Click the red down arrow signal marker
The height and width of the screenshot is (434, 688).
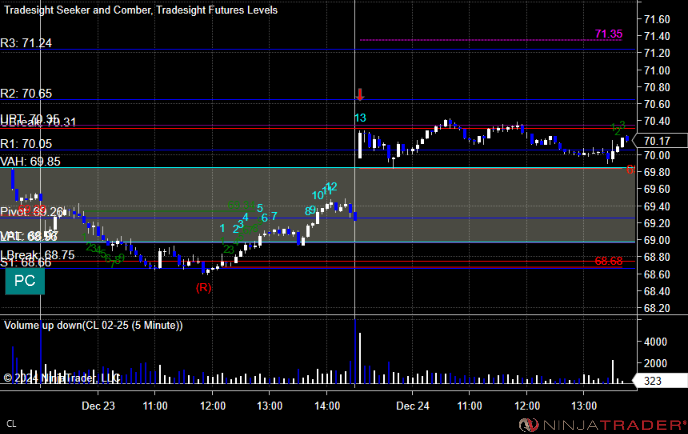pos(360,94)
